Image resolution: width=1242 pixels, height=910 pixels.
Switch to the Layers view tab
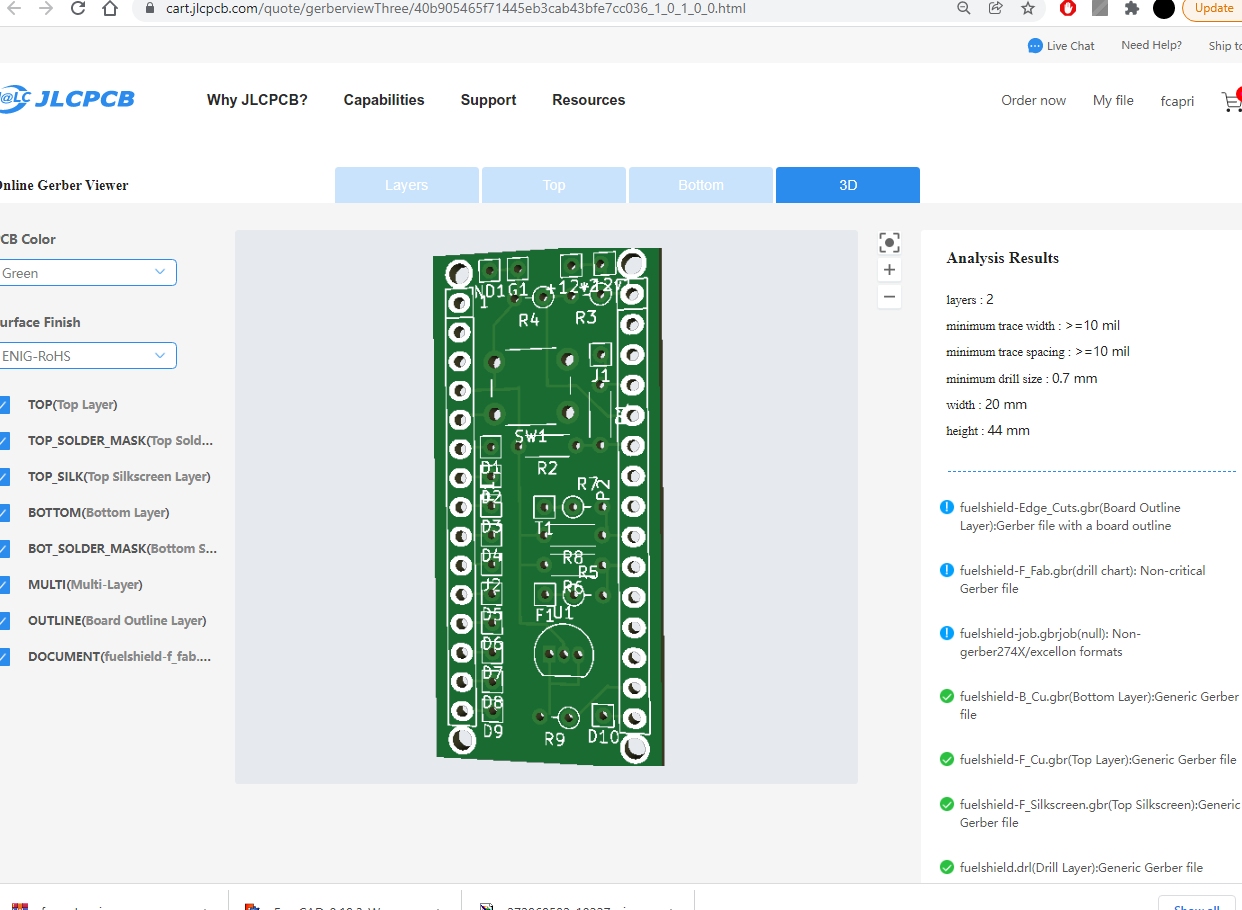coord(406,185)
